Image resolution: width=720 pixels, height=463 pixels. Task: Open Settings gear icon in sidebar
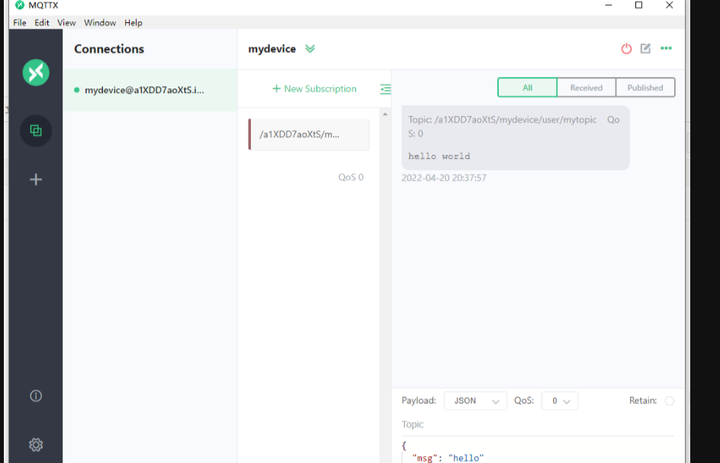[36, 445]
